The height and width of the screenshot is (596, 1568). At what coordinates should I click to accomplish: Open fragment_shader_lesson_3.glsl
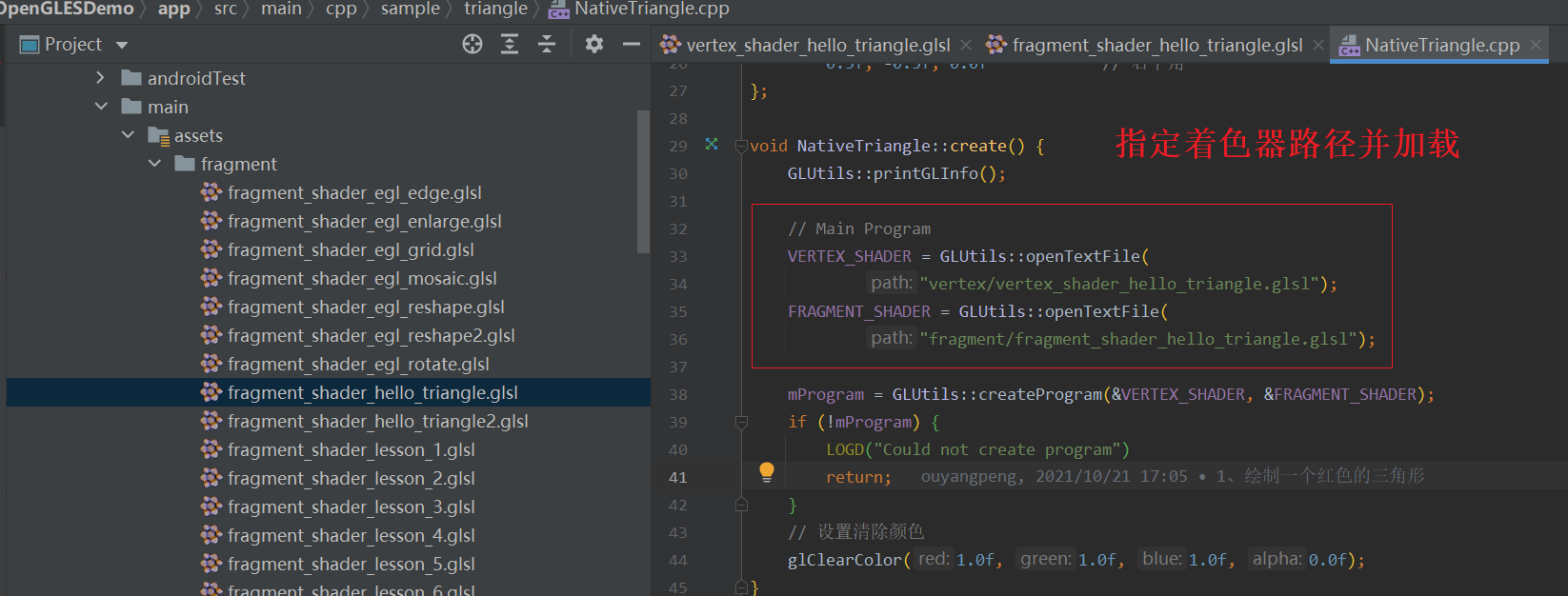coord(352,507)
